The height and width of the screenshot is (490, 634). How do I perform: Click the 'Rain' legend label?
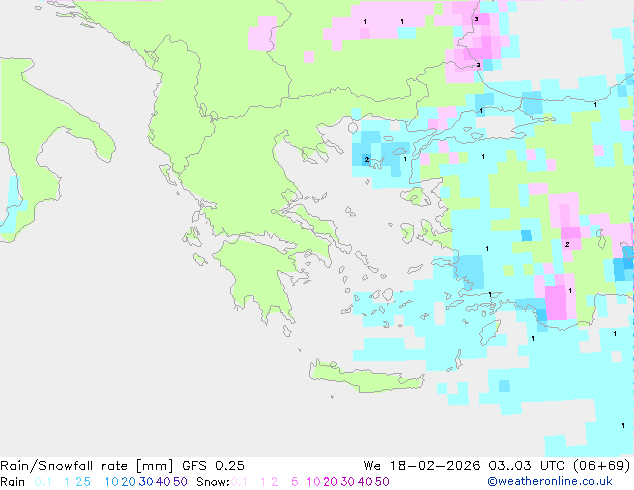tap(13, 482)
